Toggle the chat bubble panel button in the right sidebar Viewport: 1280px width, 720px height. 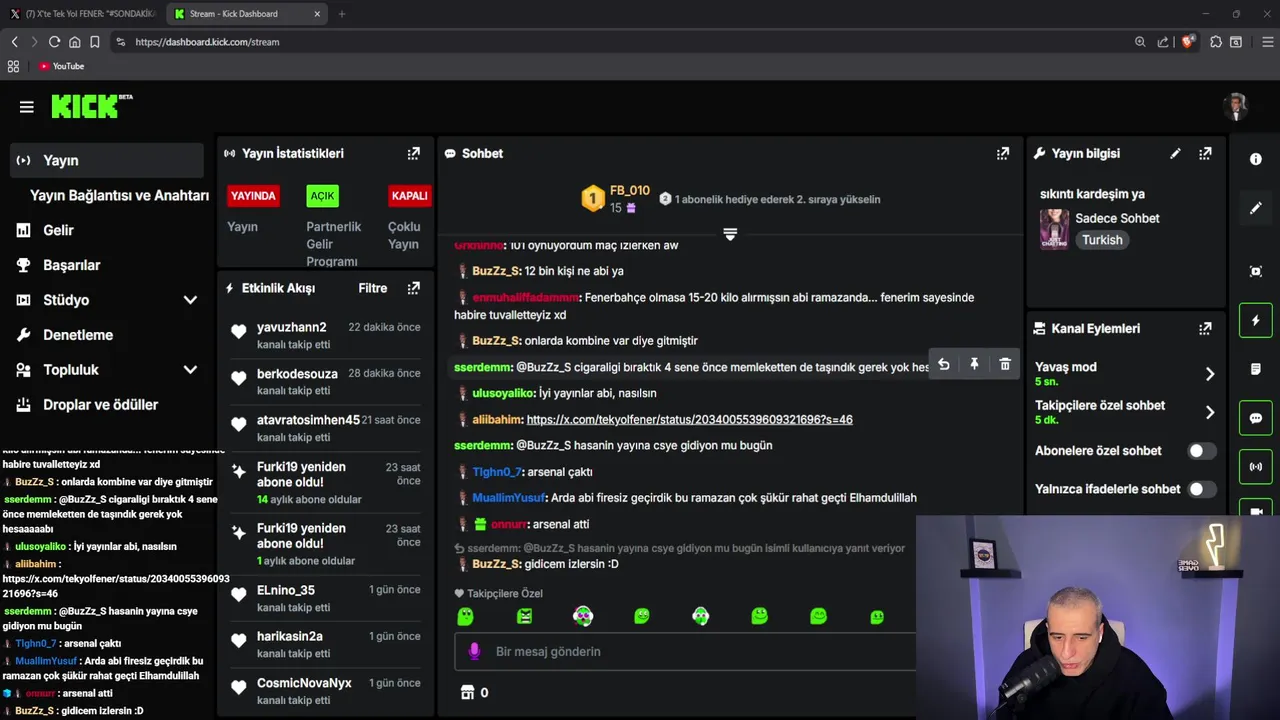[1256, 418]
